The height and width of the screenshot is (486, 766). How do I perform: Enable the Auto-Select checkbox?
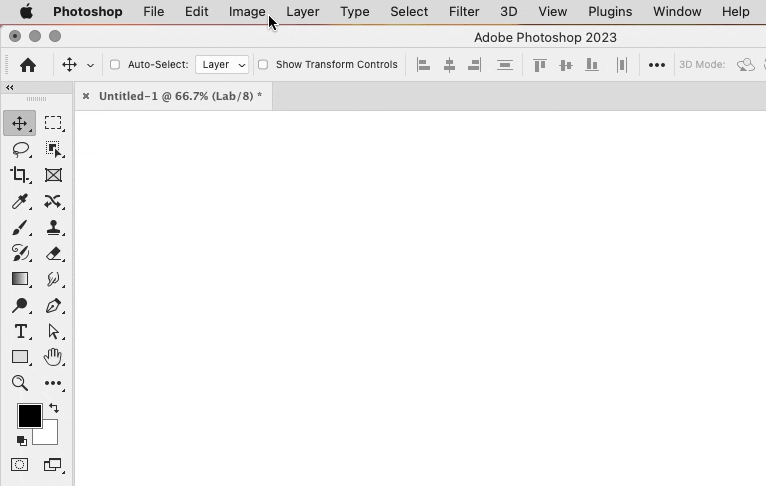[x=115, y=64]
